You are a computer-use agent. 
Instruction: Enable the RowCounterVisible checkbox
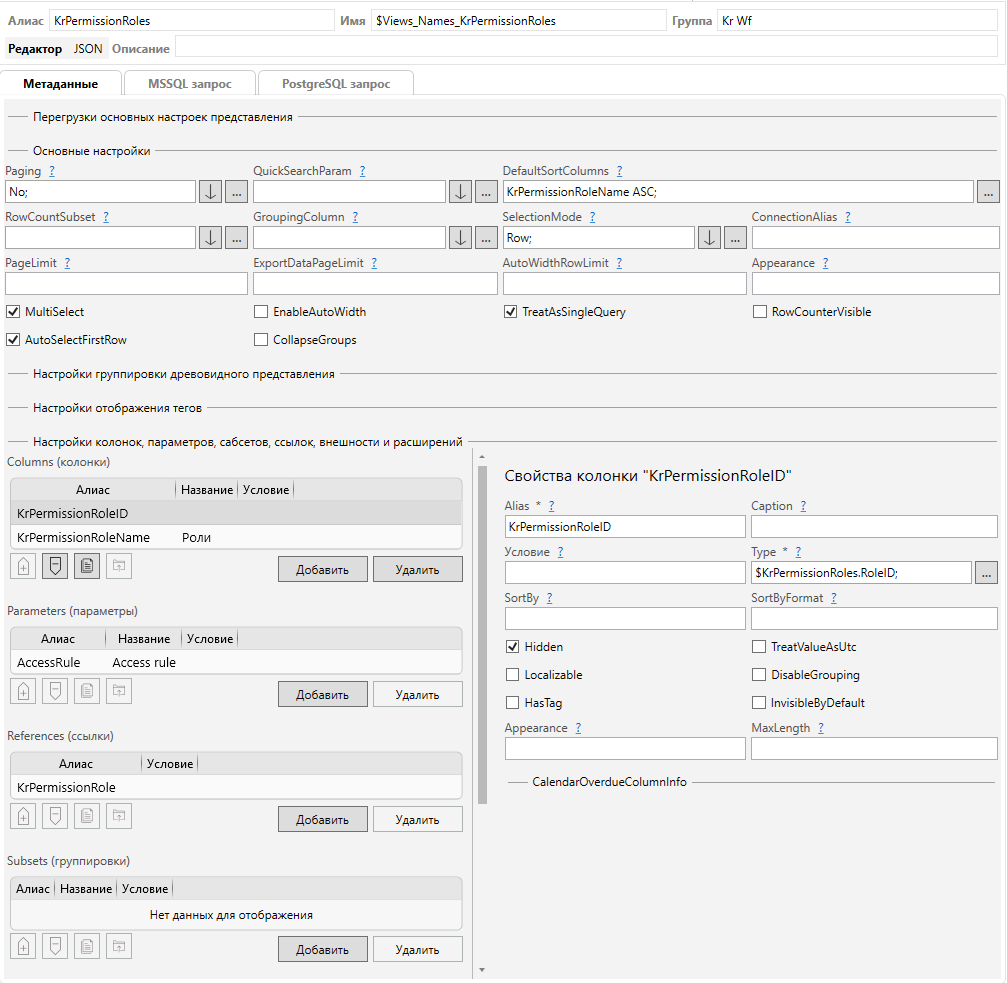(760, 312)
